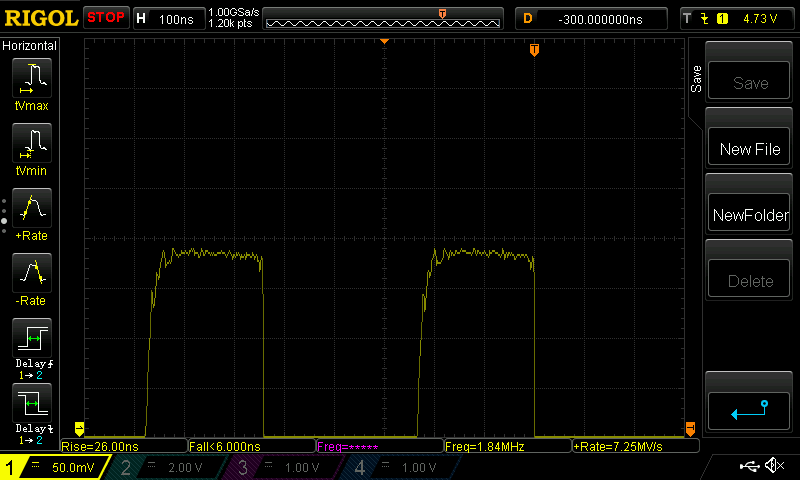Image resolution: width=800 pixels, height=480 pixels.
Task: Click the falling edge trigger icon
Action: (x=705, y=19)
